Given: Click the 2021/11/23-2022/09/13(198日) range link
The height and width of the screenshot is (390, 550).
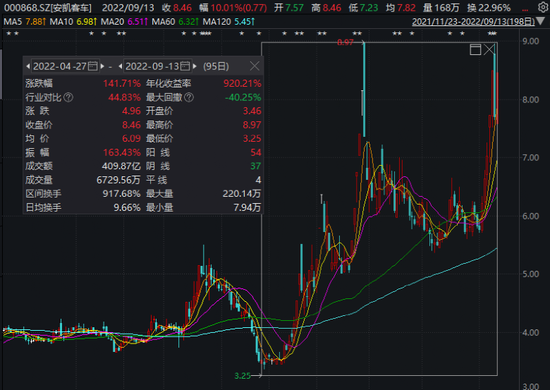Looking at the screenshot, I should click(473, 22).
